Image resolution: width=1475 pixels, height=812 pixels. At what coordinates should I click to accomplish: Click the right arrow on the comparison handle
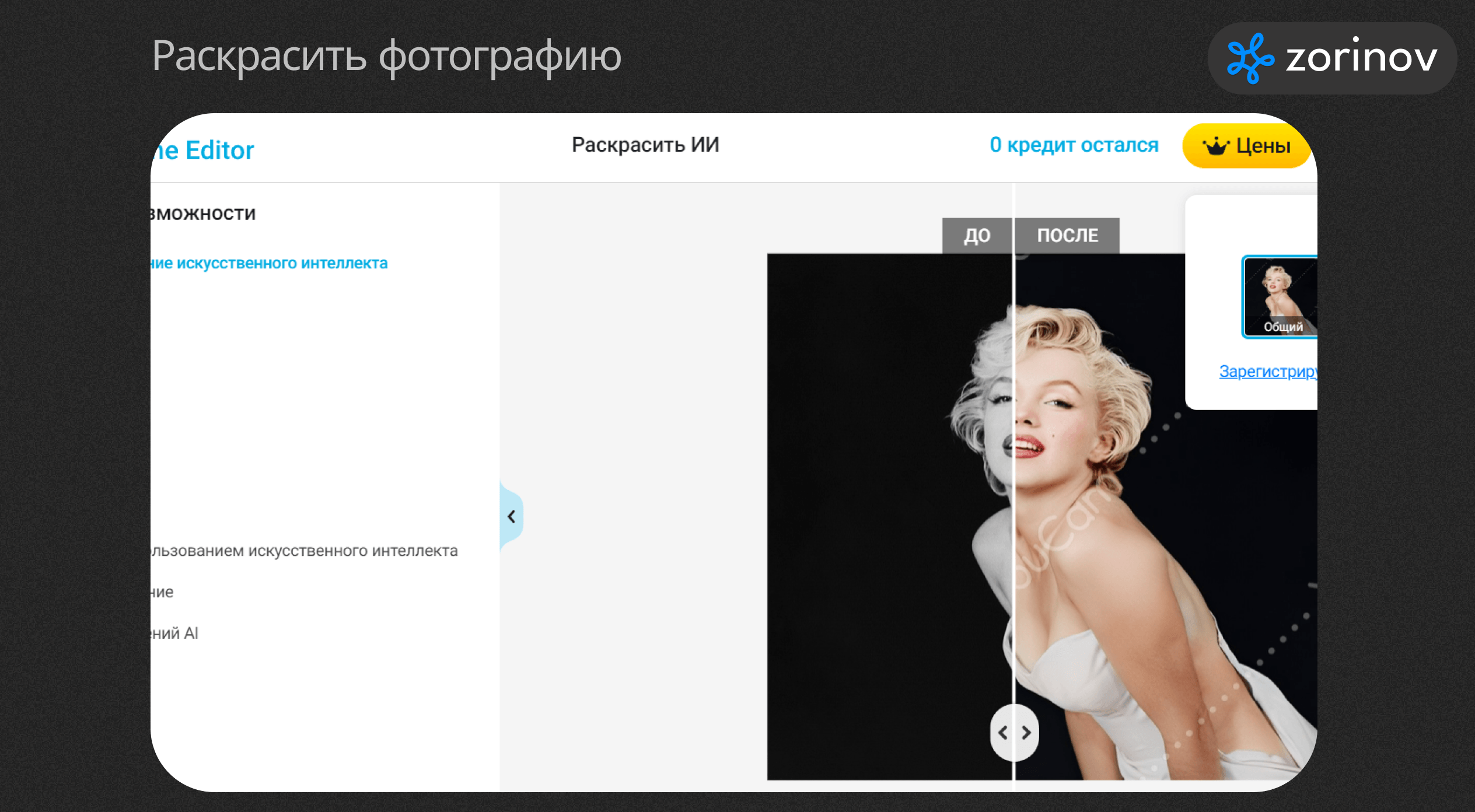click(x=1026, y=733)
